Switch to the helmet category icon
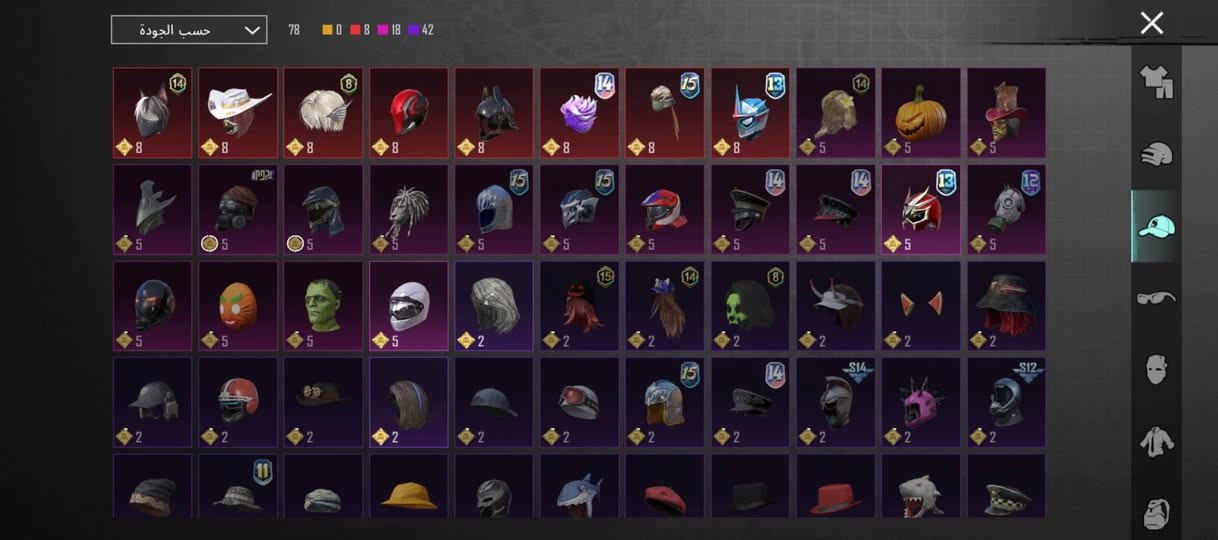1218x540 pixels. tap(1156, 155)
